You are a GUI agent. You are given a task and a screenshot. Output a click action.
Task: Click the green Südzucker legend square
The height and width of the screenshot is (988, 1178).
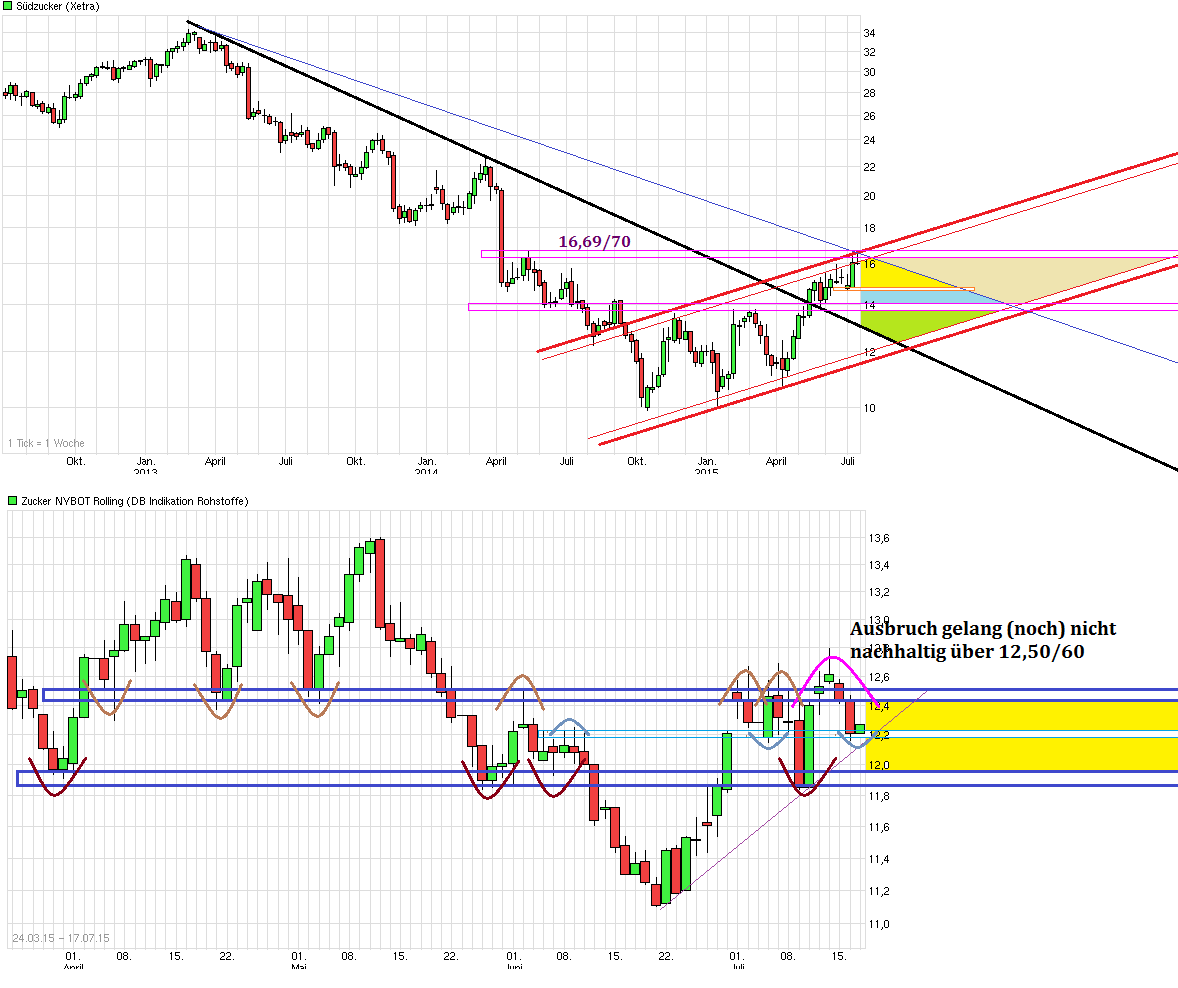click(x=8, y=6)
